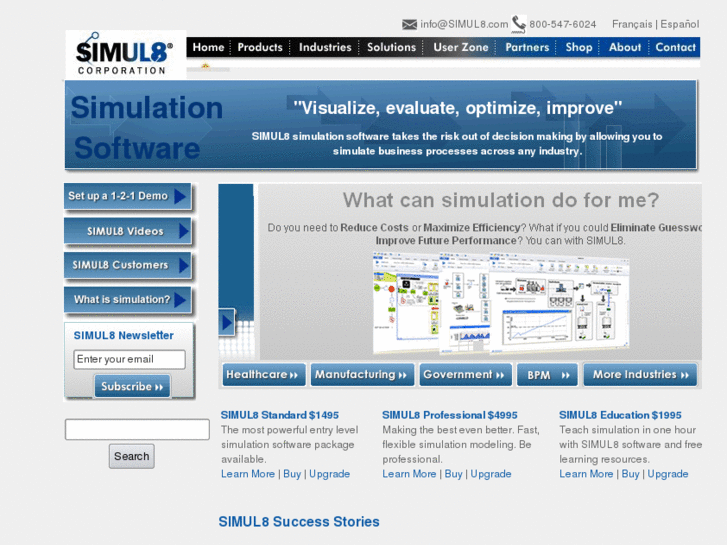Open SIMUL8 Videos
727x545 pixels.
(x=128, y=231)
